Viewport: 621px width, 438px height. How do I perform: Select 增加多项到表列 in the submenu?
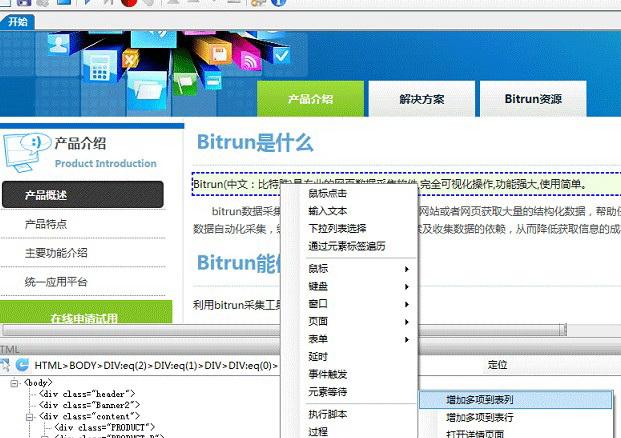[516, 400]
